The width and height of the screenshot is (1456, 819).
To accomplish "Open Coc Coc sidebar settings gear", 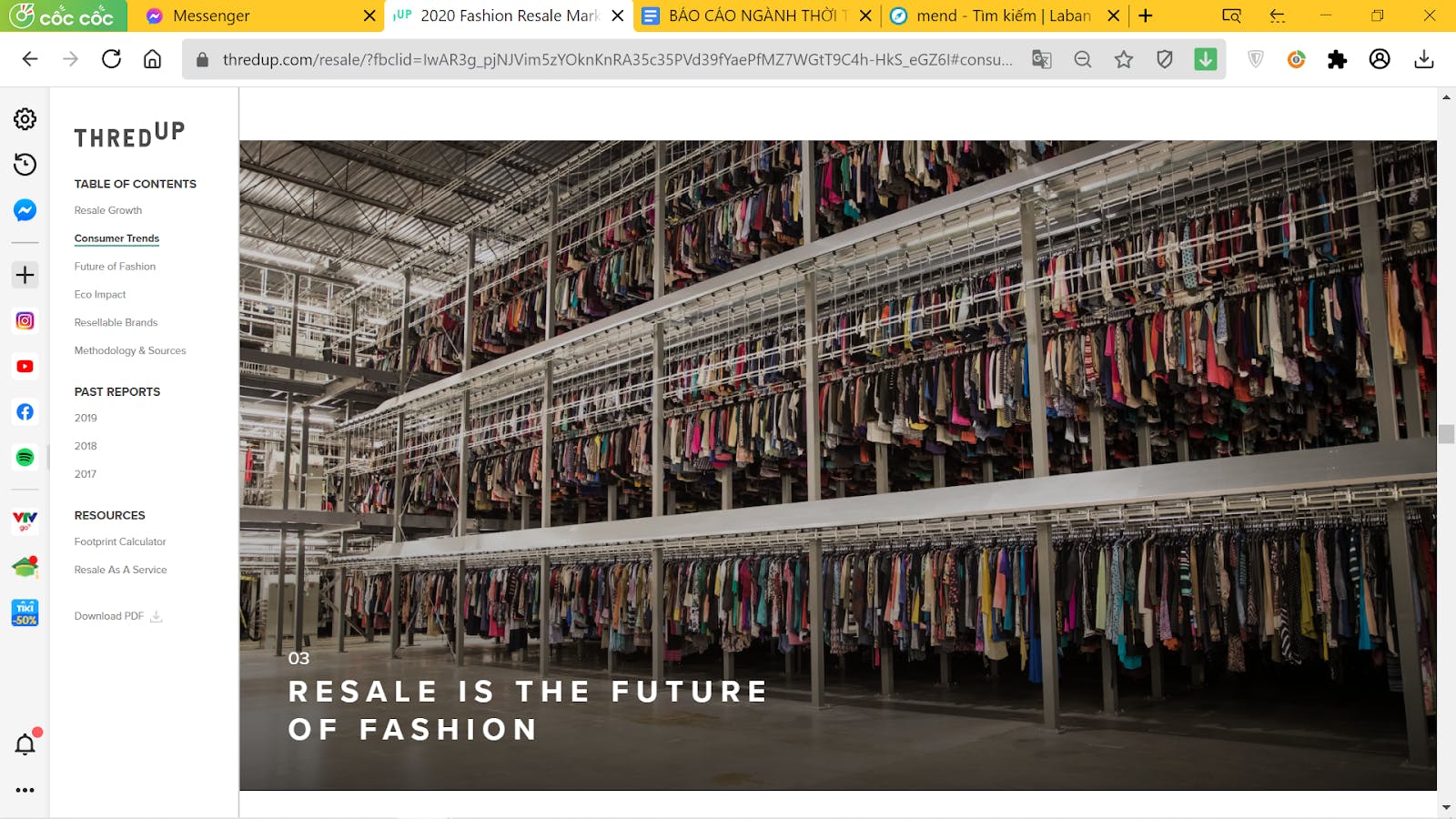I will click(x=25, y=119).
